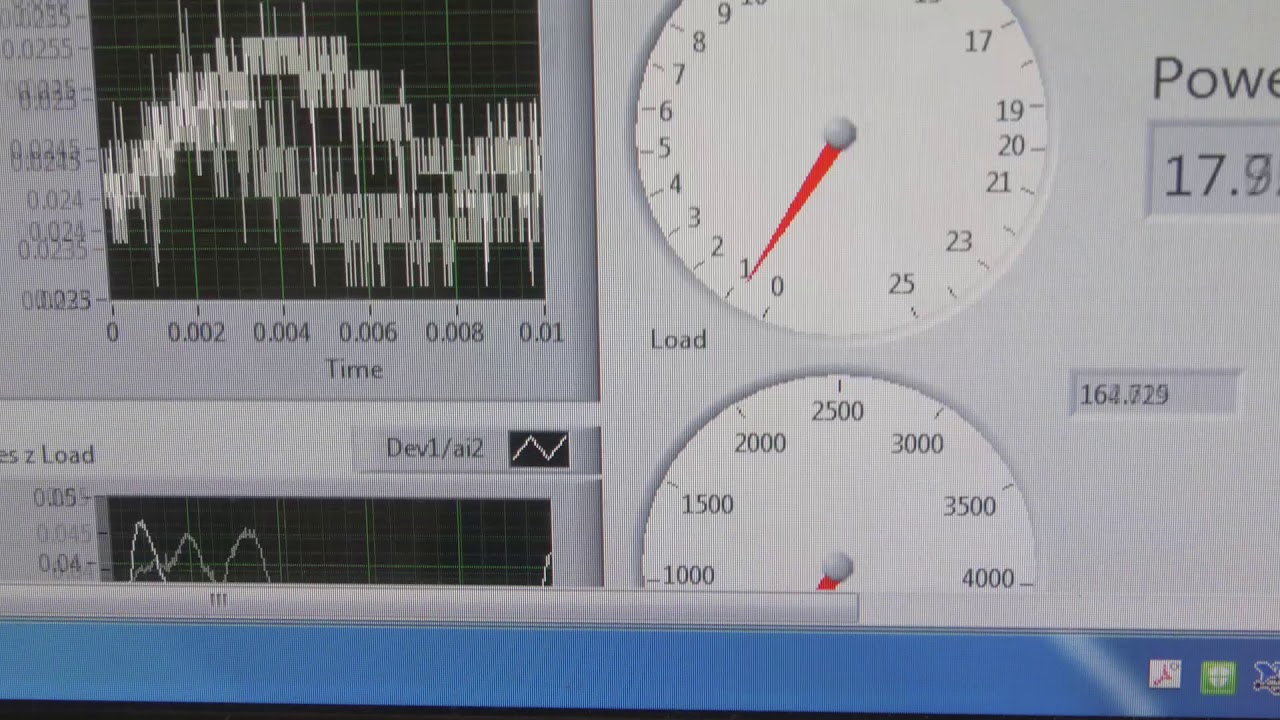The image size is (1280, 720).
Task: Click the Adobe PDF icon in system tray
Action: click(x=1165, y=676)
